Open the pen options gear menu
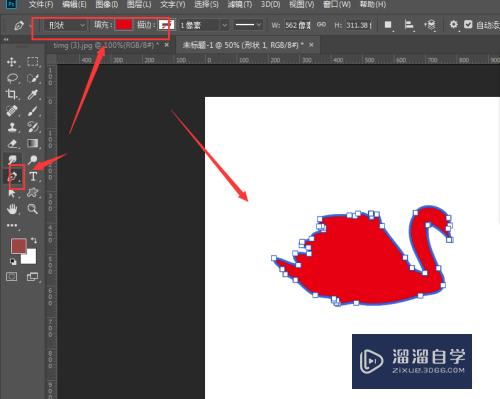The height and width of the screenshot is (399, 500). (x=453, y=25)
